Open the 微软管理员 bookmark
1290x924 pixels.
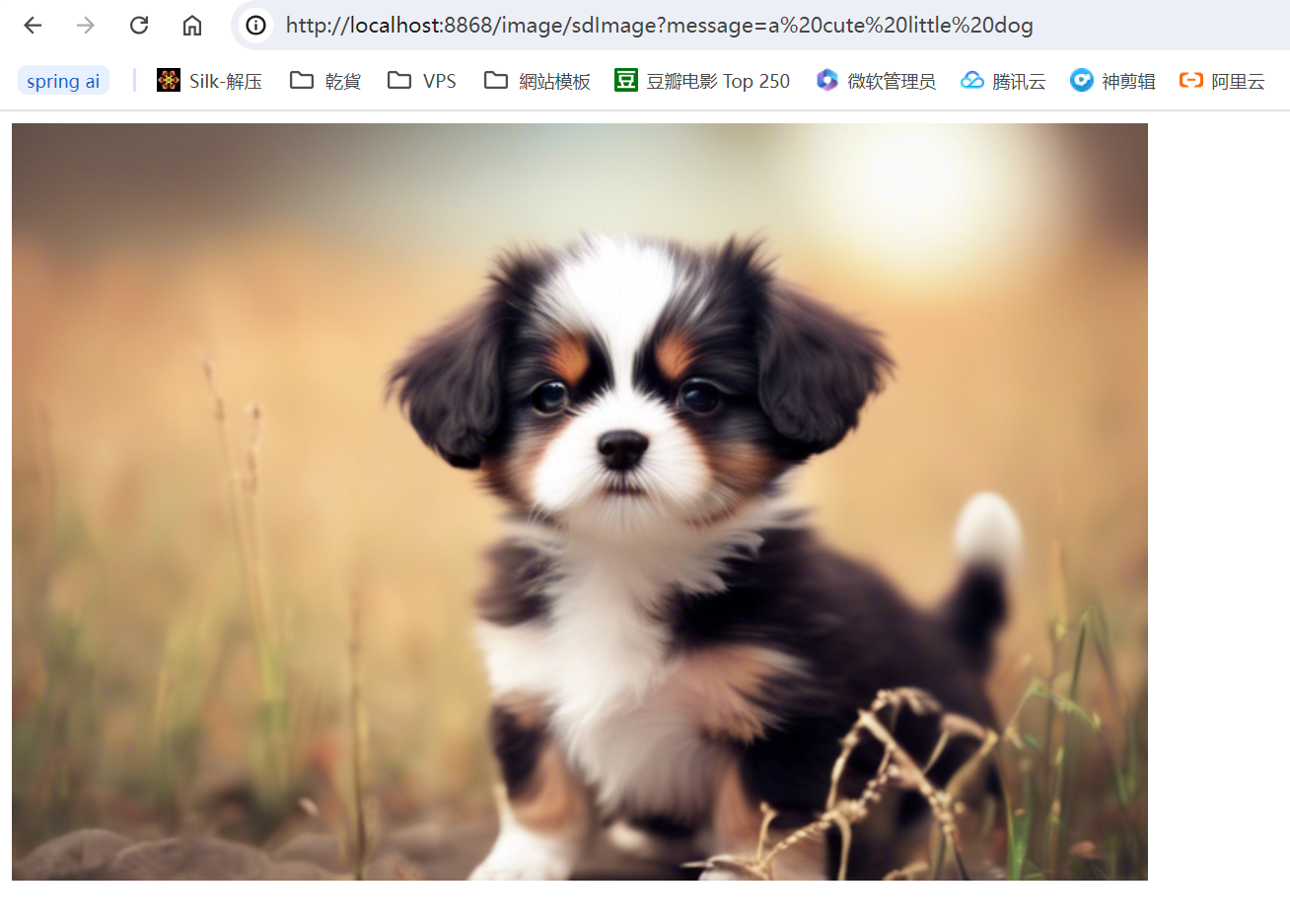(877, 81)
